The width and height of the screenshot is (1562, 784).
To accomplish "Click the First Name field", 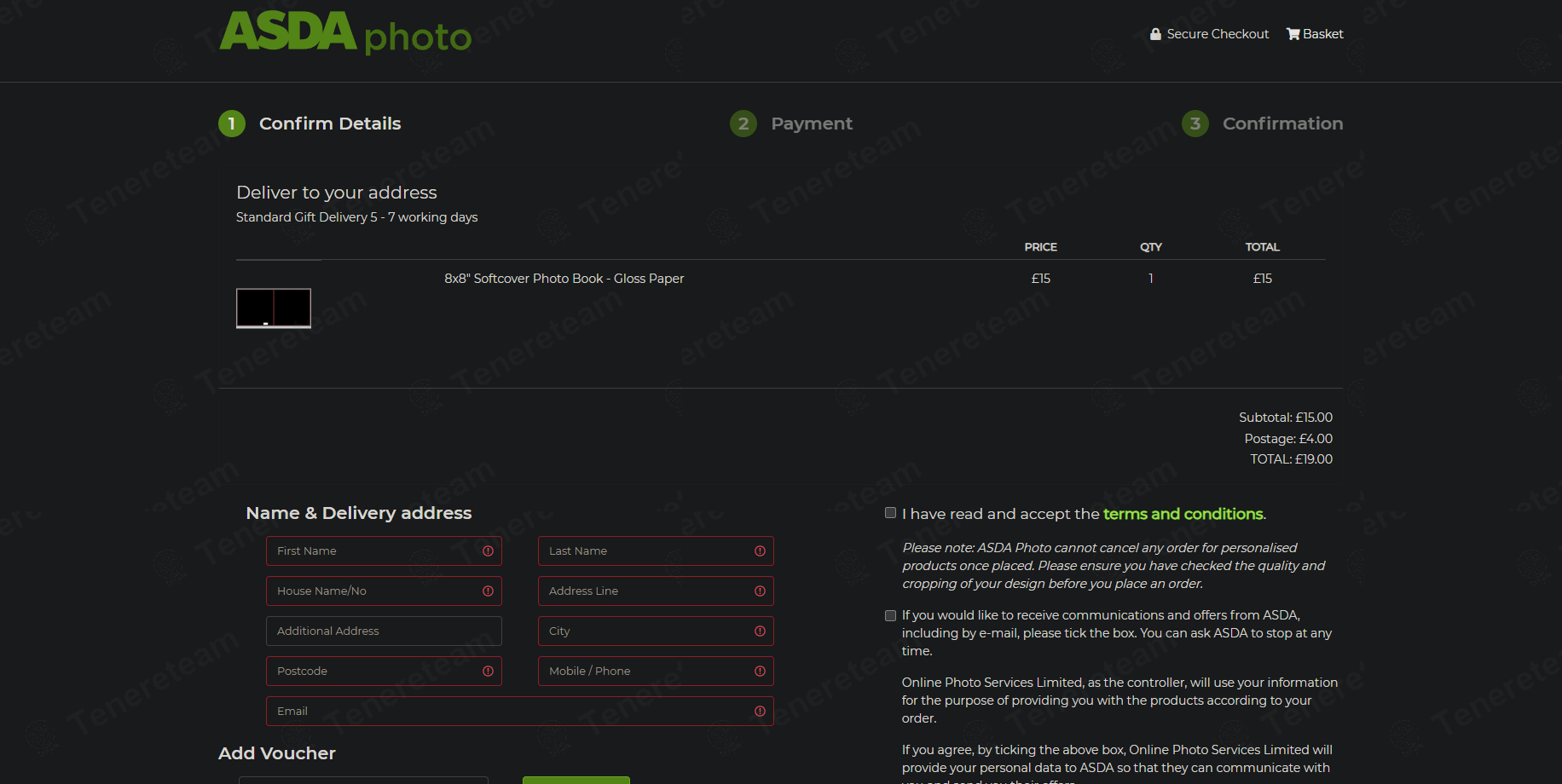I will click(x=384, y=551).
